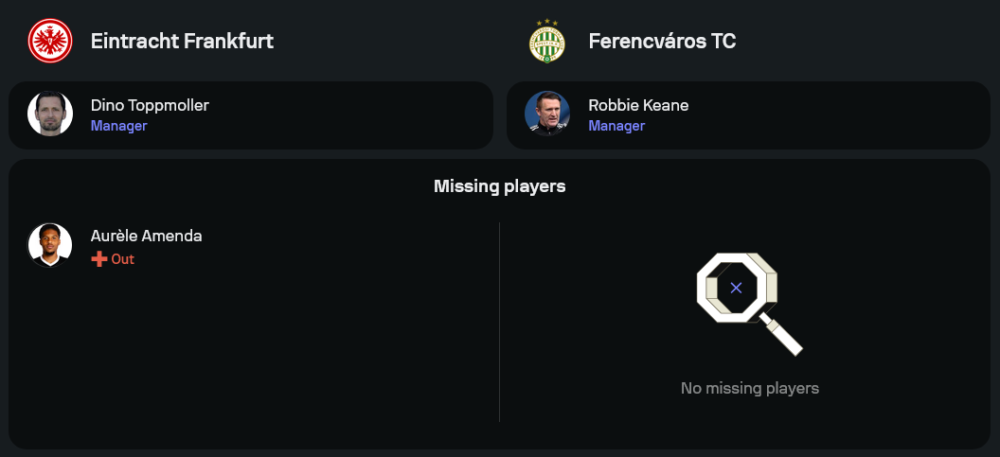
Task: Select the Robbie Keane name link
Action: [x=638, y=105]
